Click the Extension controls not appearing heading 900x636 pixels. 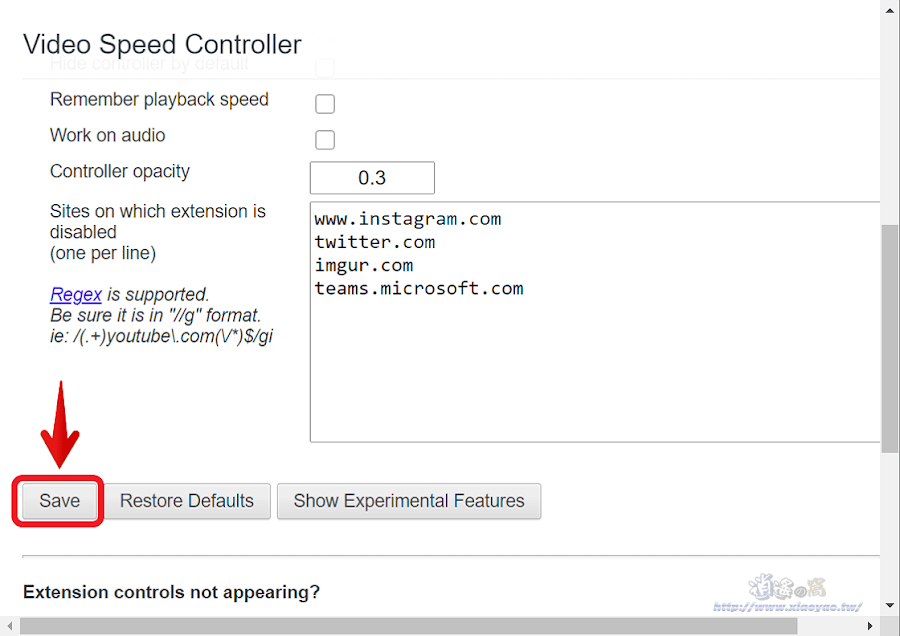[170, 592]
